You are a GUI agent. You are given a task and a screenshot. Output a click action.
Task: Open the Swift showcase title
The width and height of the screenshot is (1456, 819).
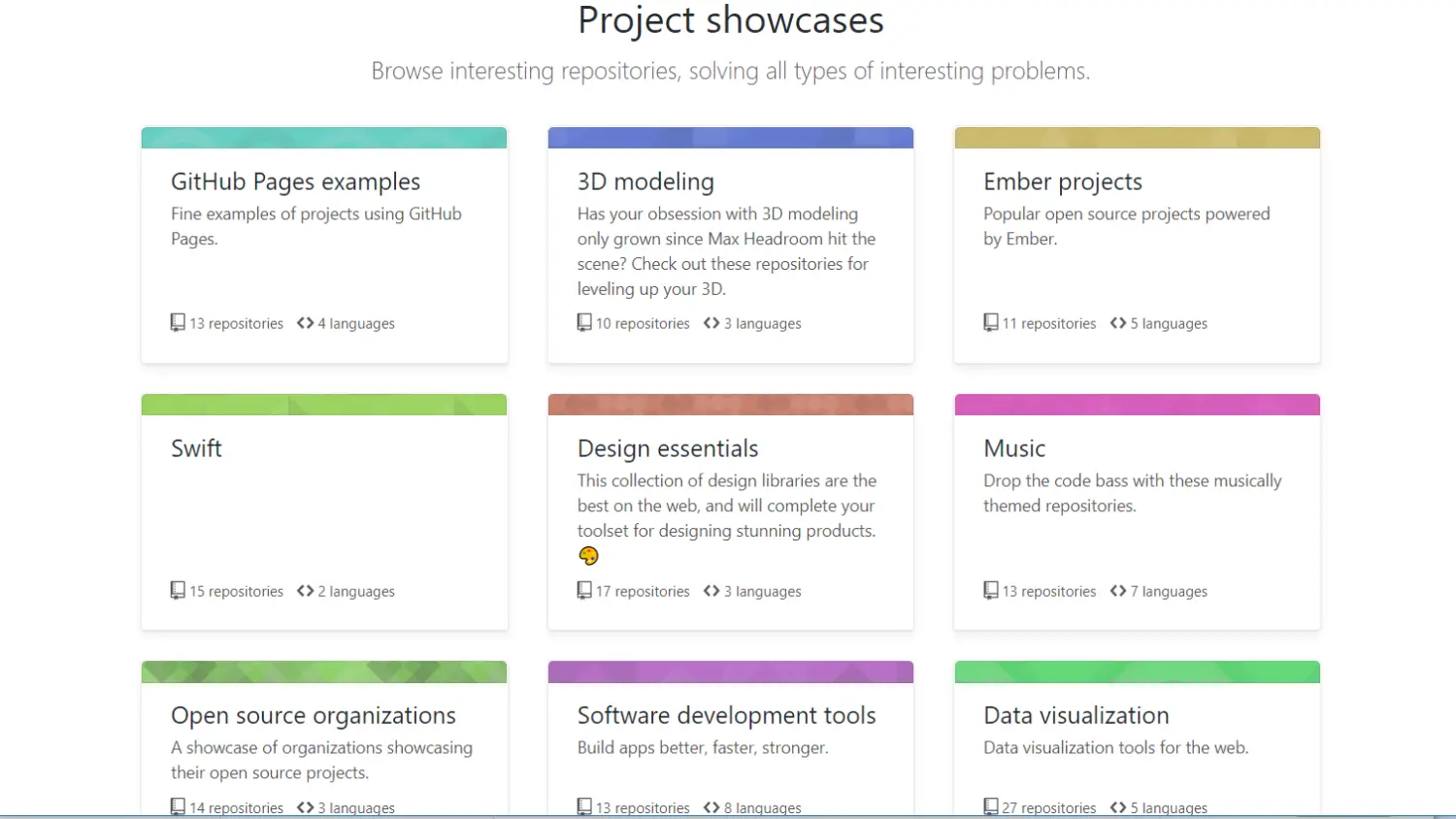pyautogui.click(x=196, y=448)
